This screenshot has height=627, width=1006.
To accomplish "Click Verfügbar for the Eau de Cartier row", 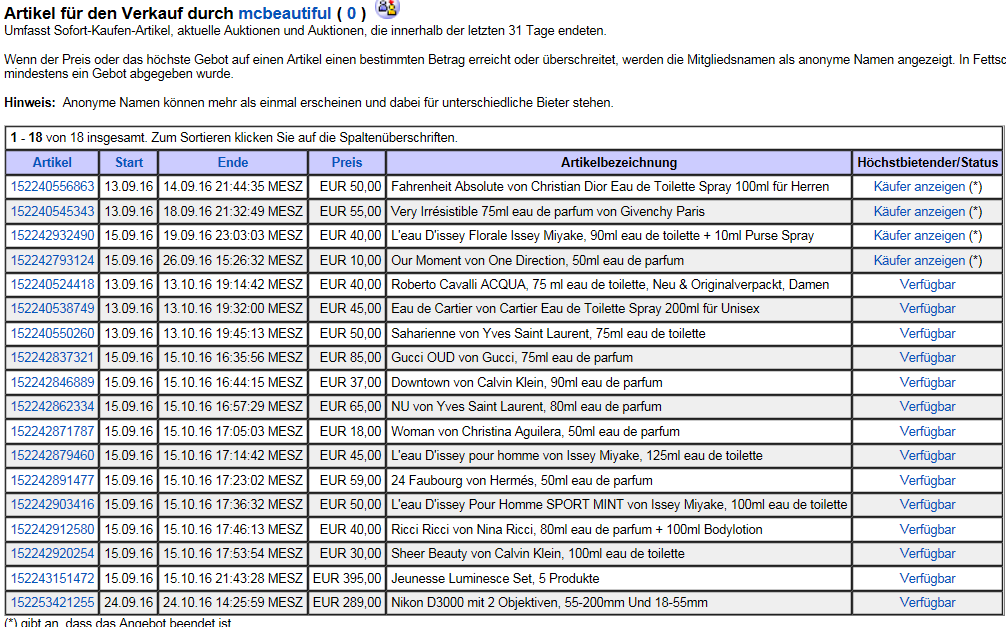I will [x=927, y=309].
